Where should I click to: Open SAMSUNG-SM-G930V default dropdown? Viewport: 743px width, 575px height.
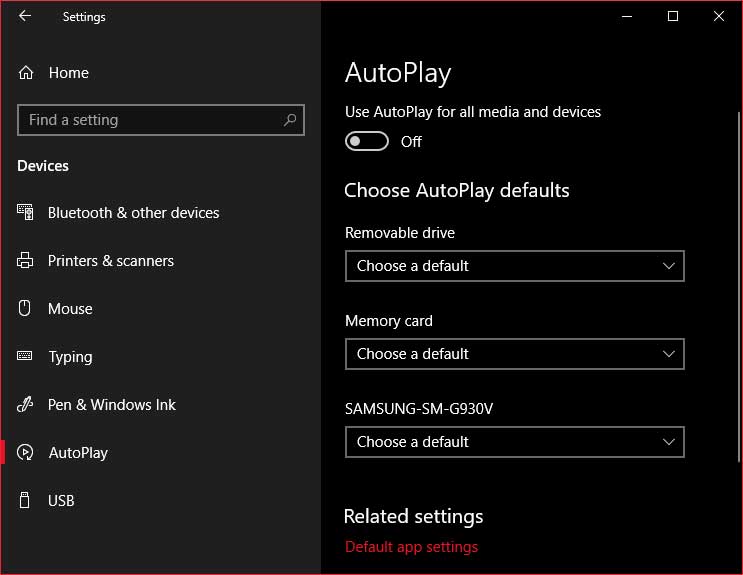pos(515,442)
